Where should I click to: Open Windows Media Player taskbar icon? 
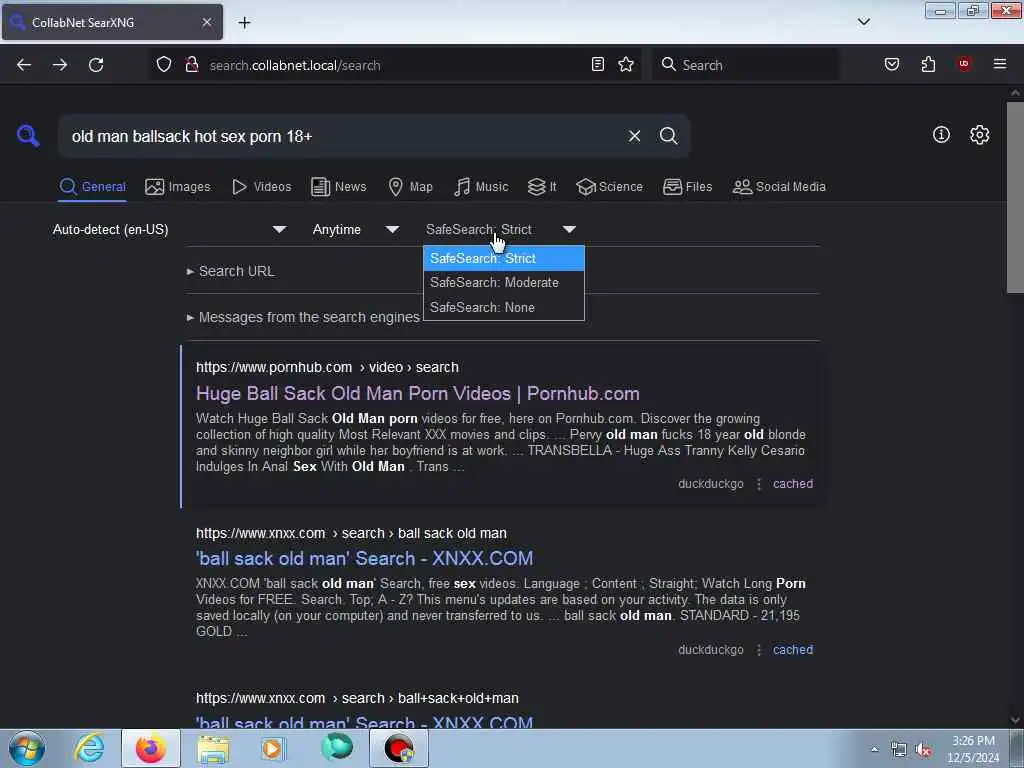click(273, 748)
